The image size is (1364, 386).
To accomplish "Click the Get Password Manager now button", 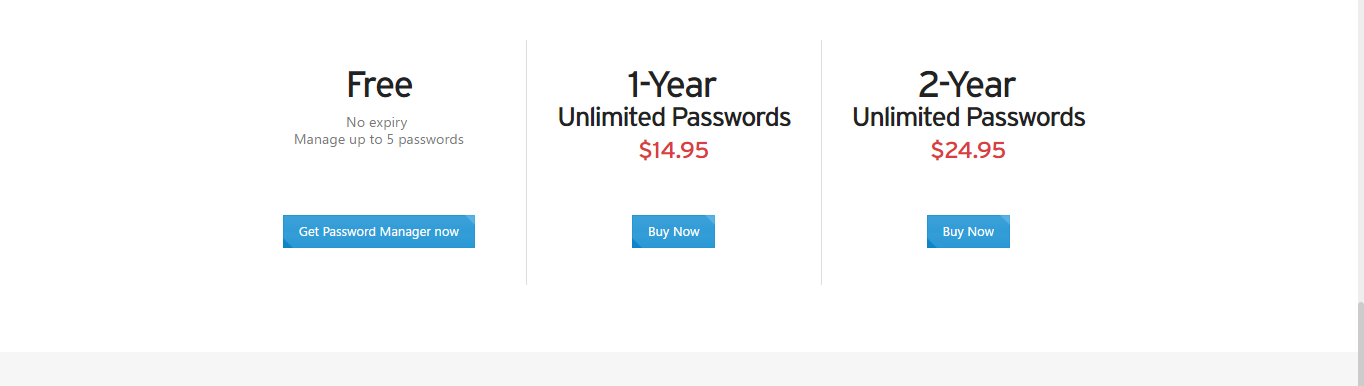I will (379, 231).
